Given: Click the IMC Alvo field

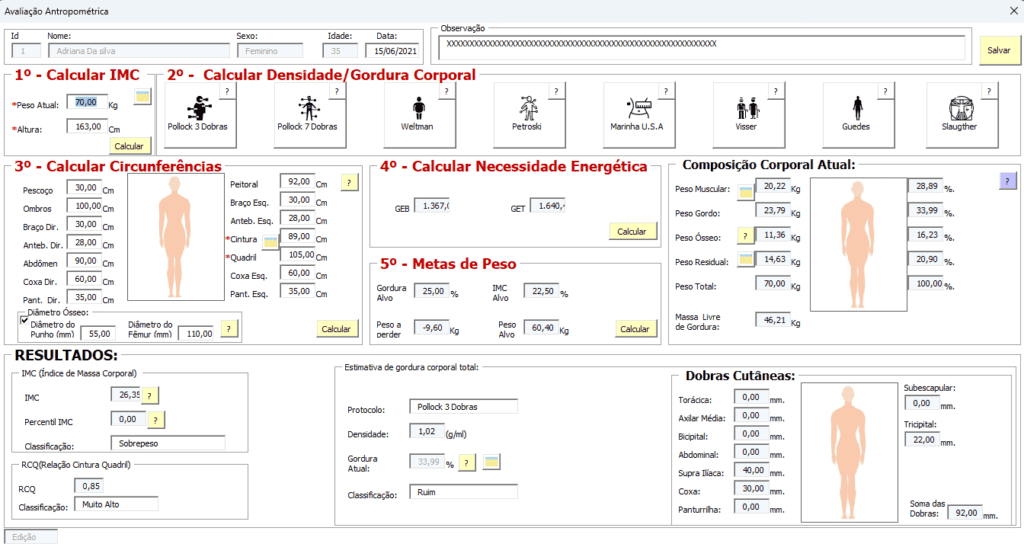Looking at the screenshot, I should point(541,292).
